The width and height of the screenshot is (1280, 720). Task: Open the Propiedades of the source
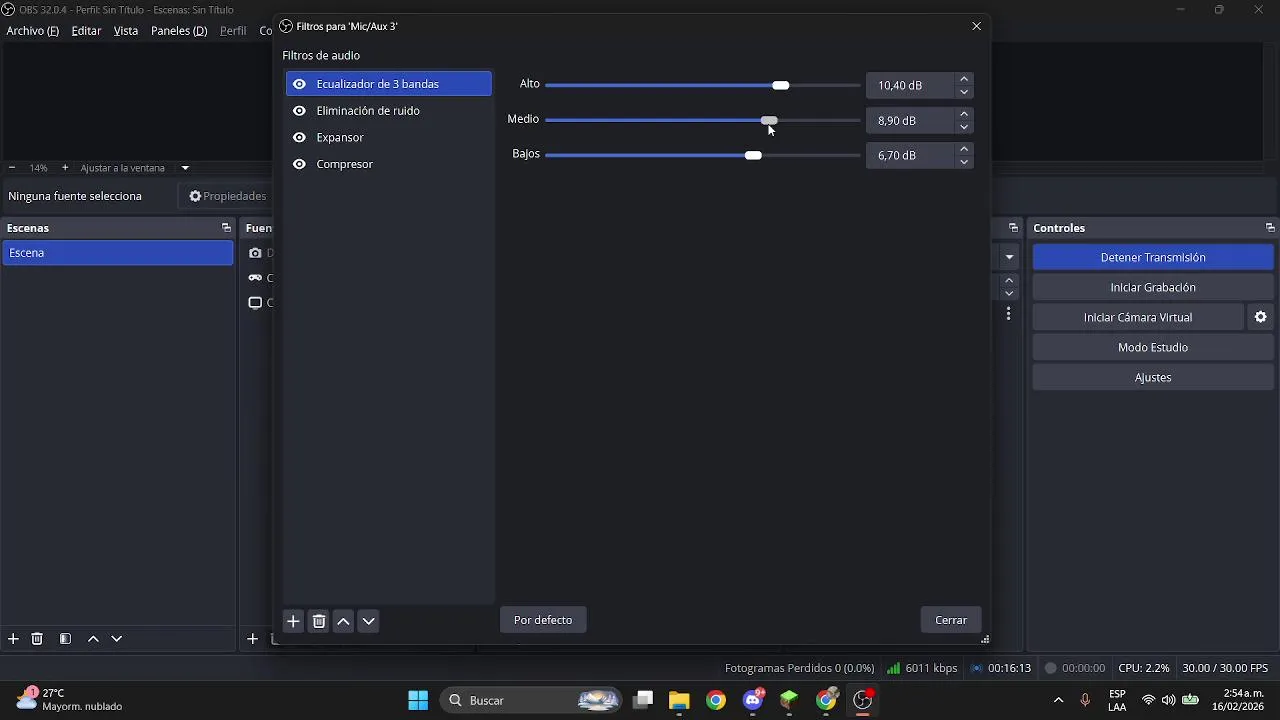pos(228,196)
